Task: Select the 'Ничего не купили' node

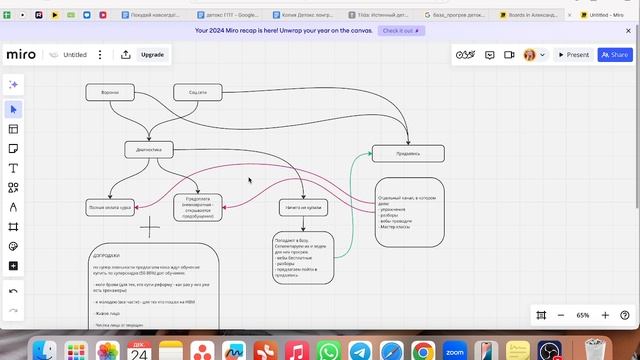Action: tap(303, 207)
